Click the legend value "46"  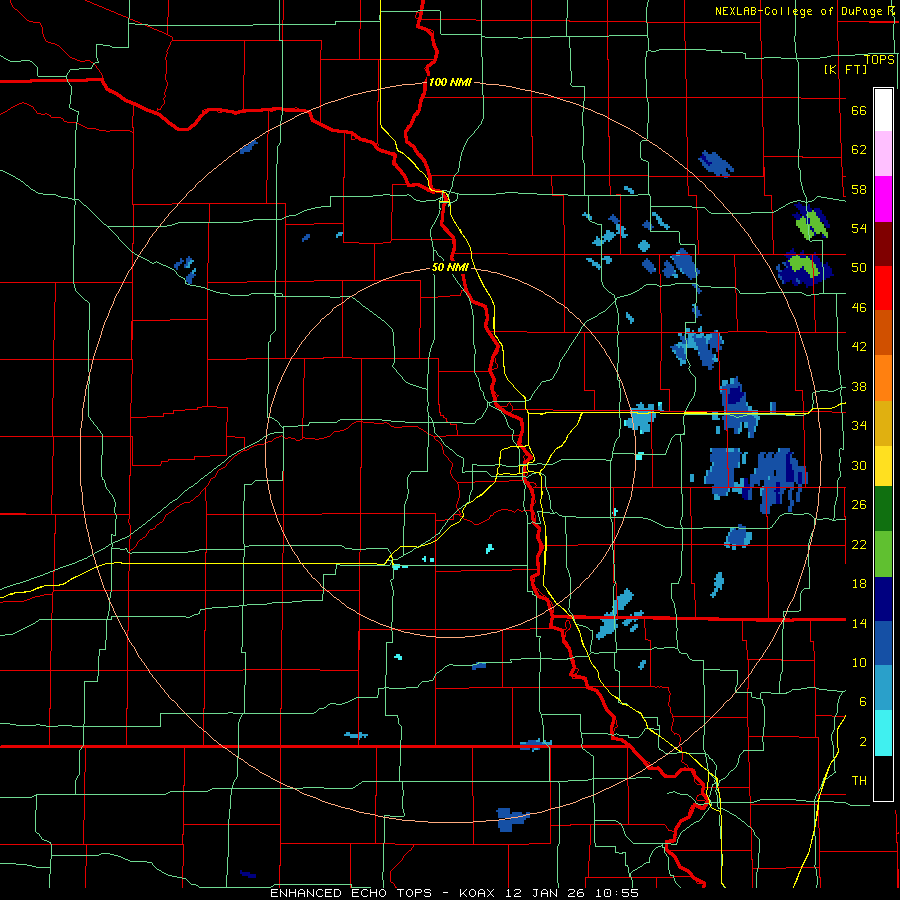(859, 308)
